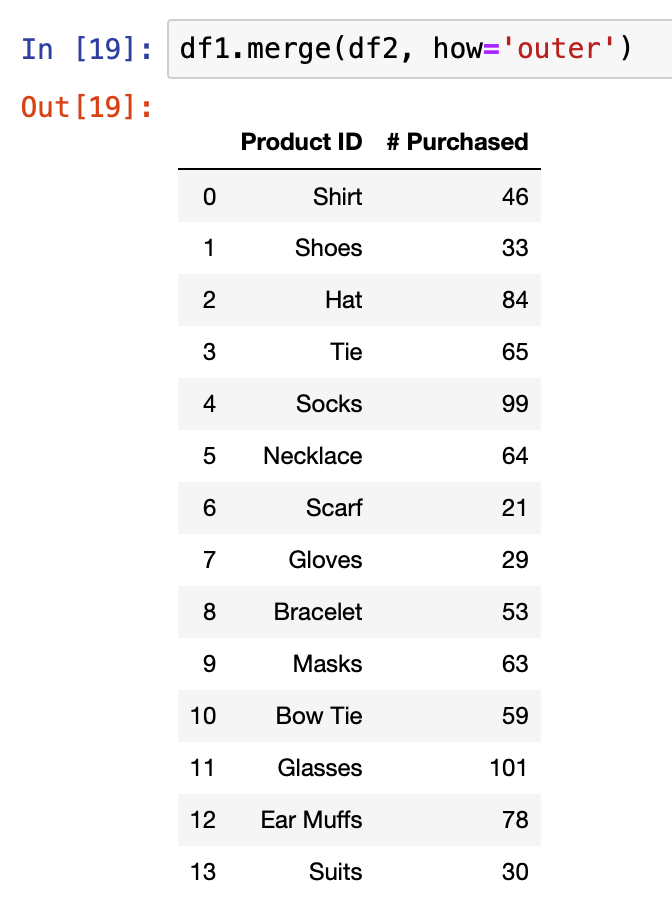Image resolution: width=672 pixels, height=922 pixels.
Task: Select the Socks product cell
Action: coord(329,404)
